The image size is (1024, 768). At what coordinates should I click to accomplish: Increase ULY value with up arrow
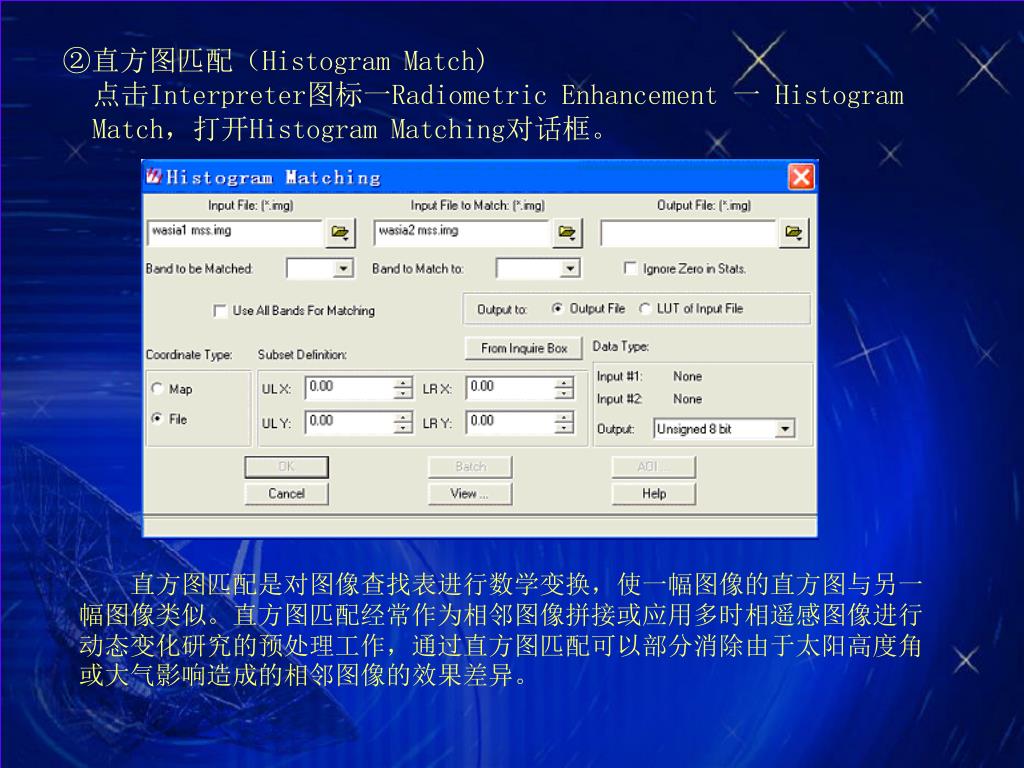pyautogui.click(x=403, y=417)
